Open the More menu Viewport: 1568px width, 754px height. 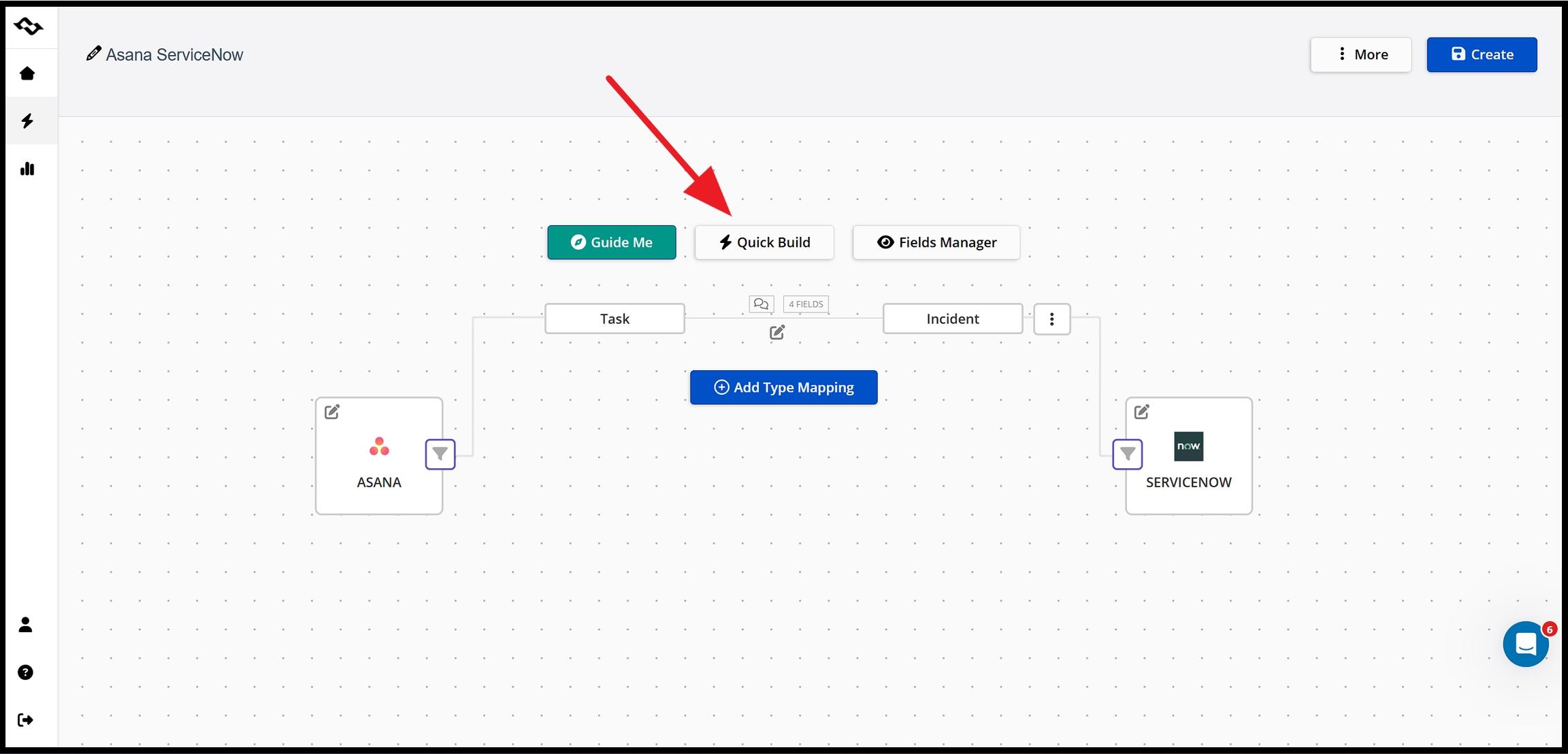(x=1361, y=54)
